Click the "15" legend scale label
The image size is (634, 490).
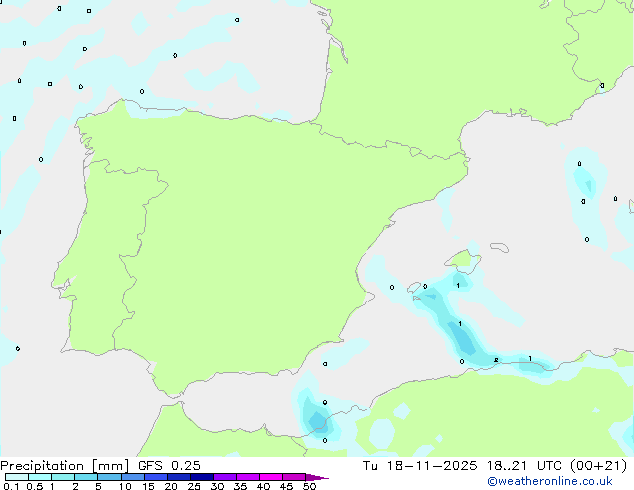click(x=148, y=486)
